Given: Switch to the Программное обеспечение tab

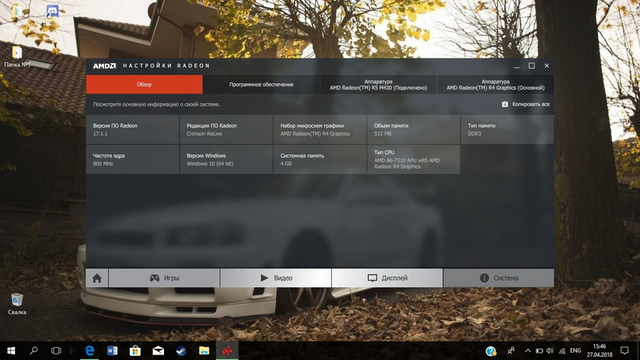Looking at the screenshot, I should point(261,84).
